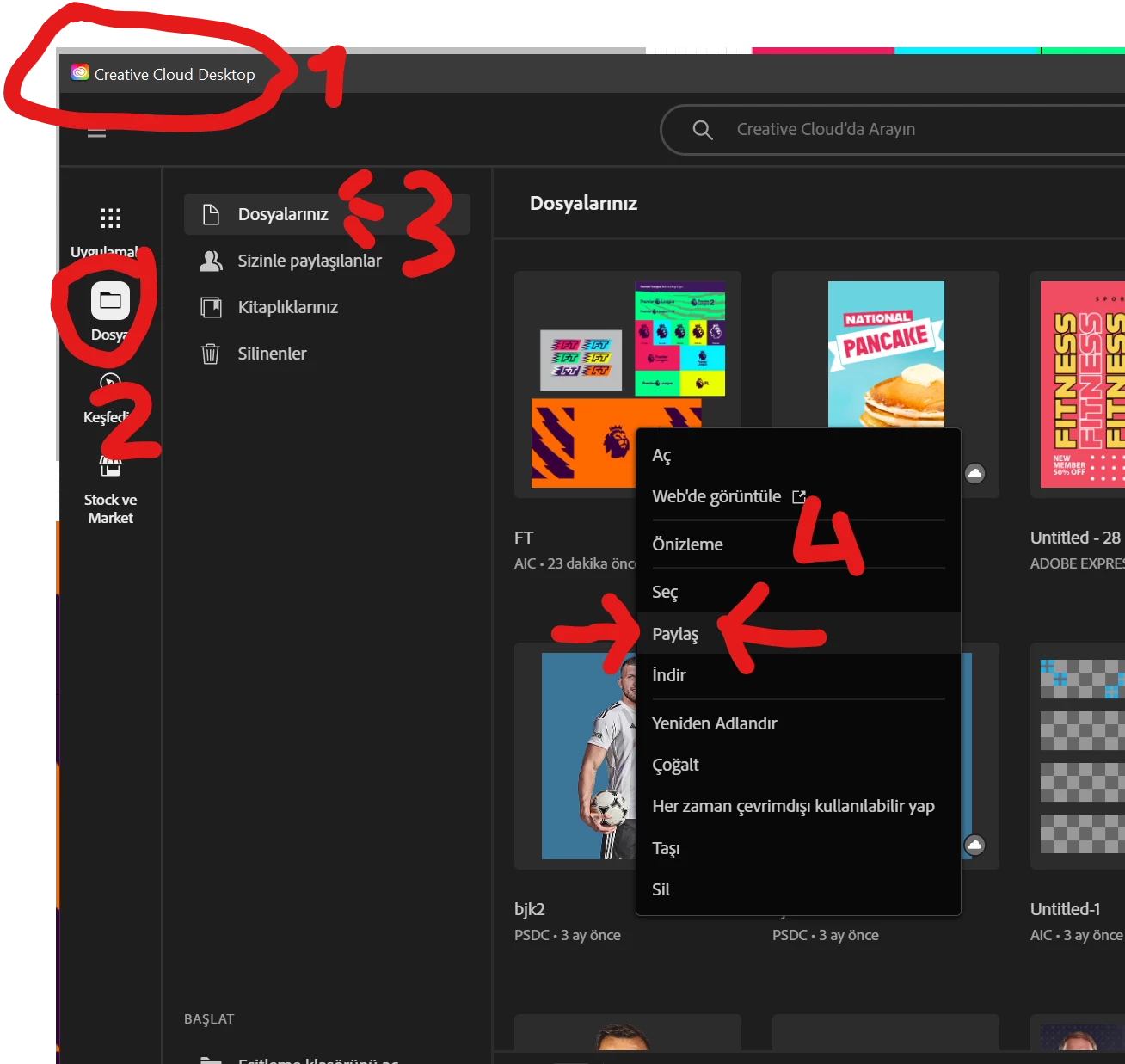Choose Çoğalt in the context menu
This screenshot has height=1064, width=1125.
point(798,765)
